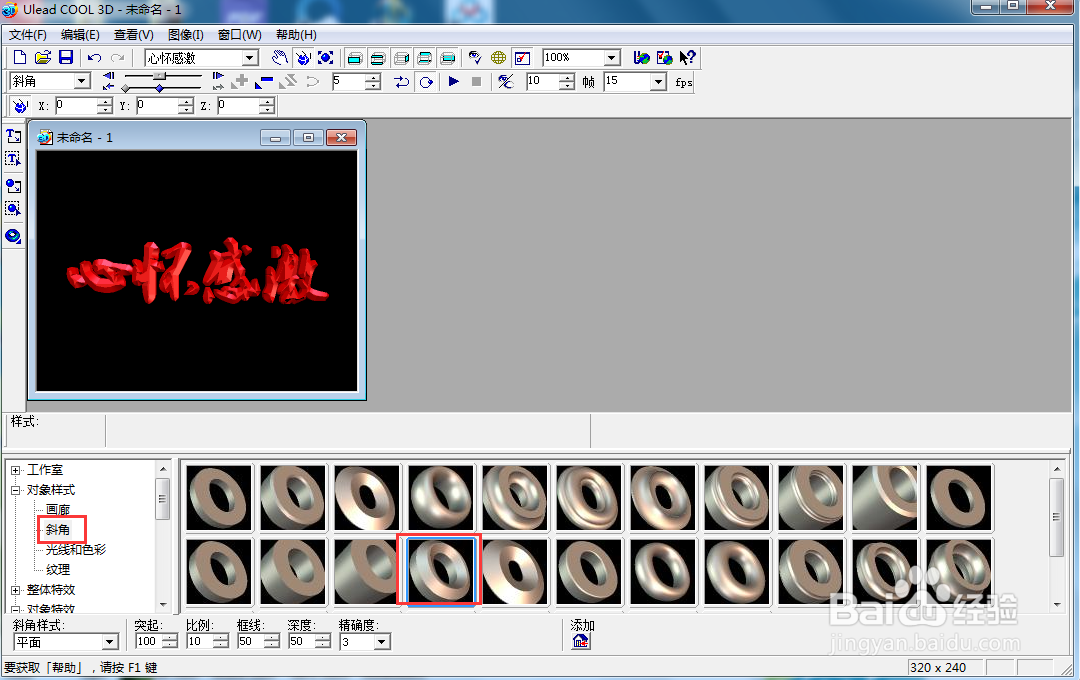This screenshot has height=680, width=1080.
Task: Open the 斜角 property dropdown in animation toolbar
Action: (x=82, y=81)
